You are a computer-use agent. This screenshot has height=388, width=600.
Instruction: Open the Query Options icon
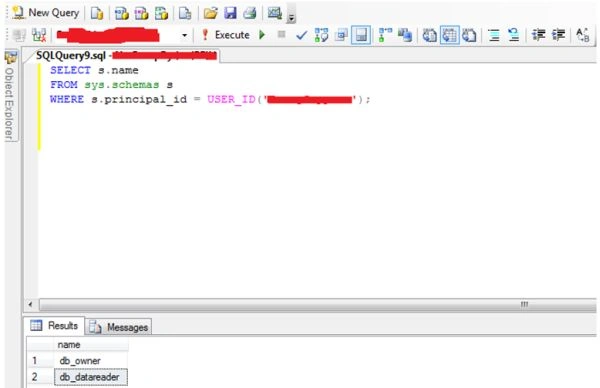coord(341,36)
